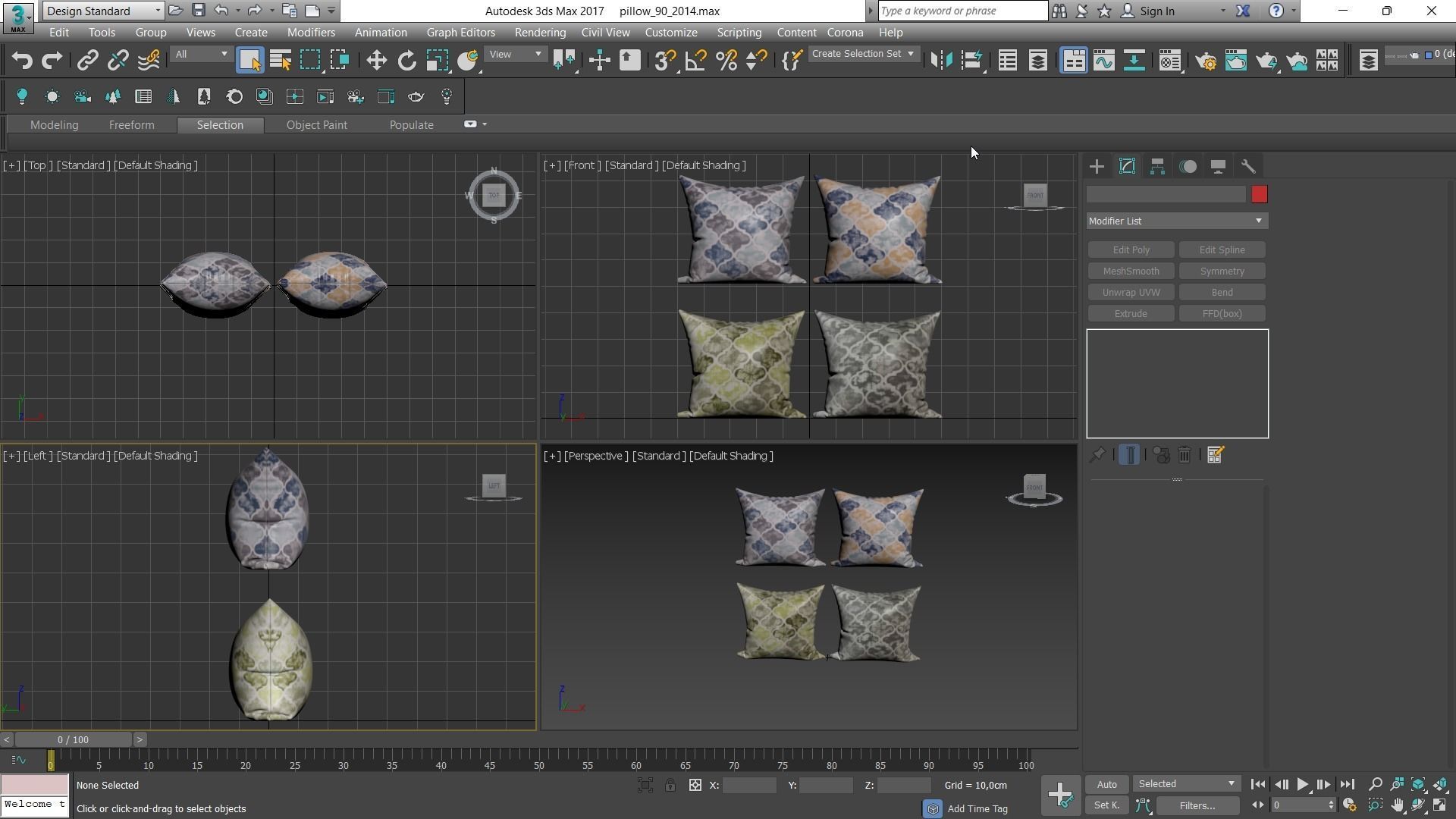
Task: Click the Add Time Tag label
Action: pos(977,809)
